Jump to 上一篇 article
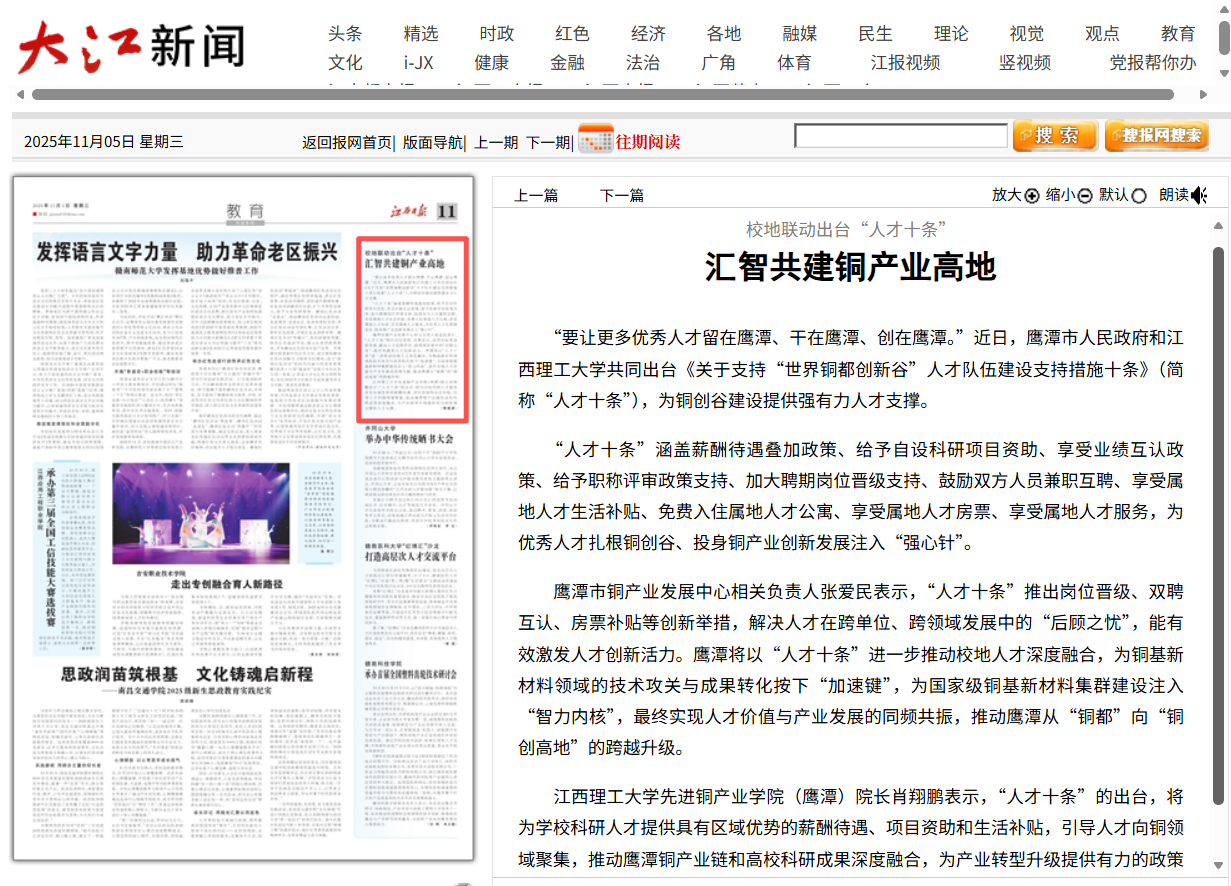1231x886 pixels. (536, 196)
